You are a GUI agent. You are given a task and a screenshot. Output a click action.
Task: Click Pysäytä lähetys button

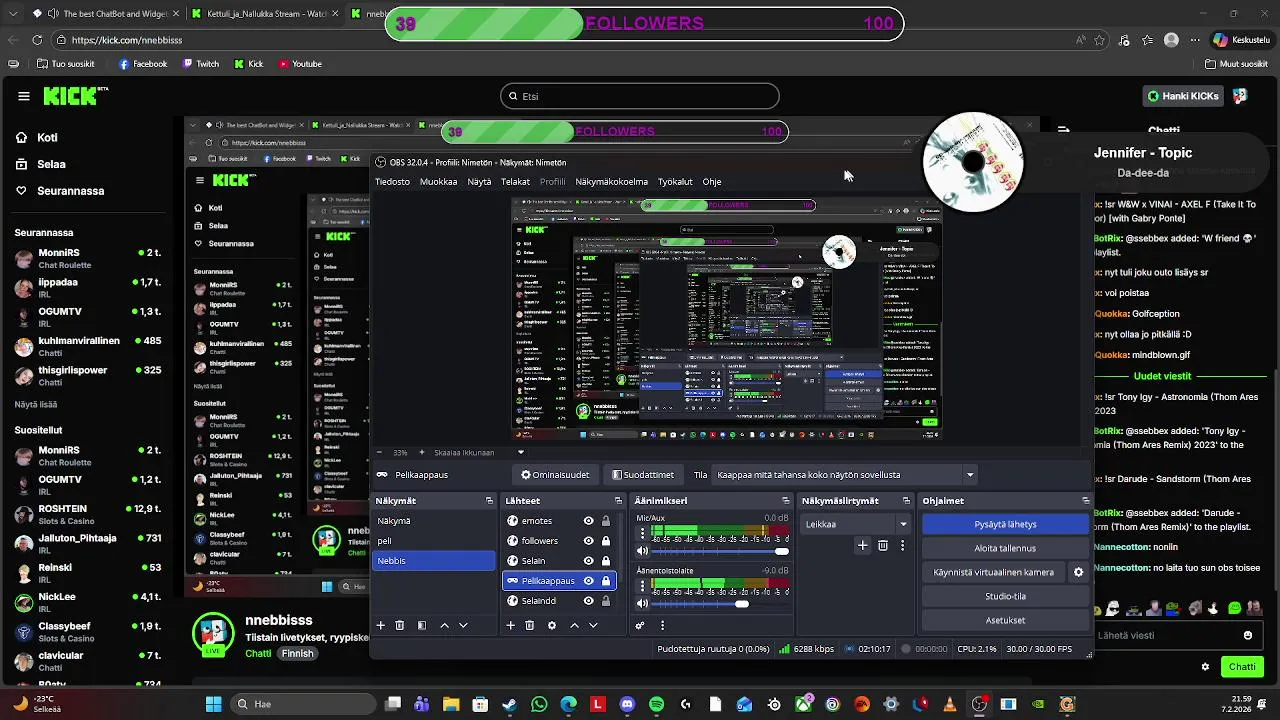tap(1005, 524)
